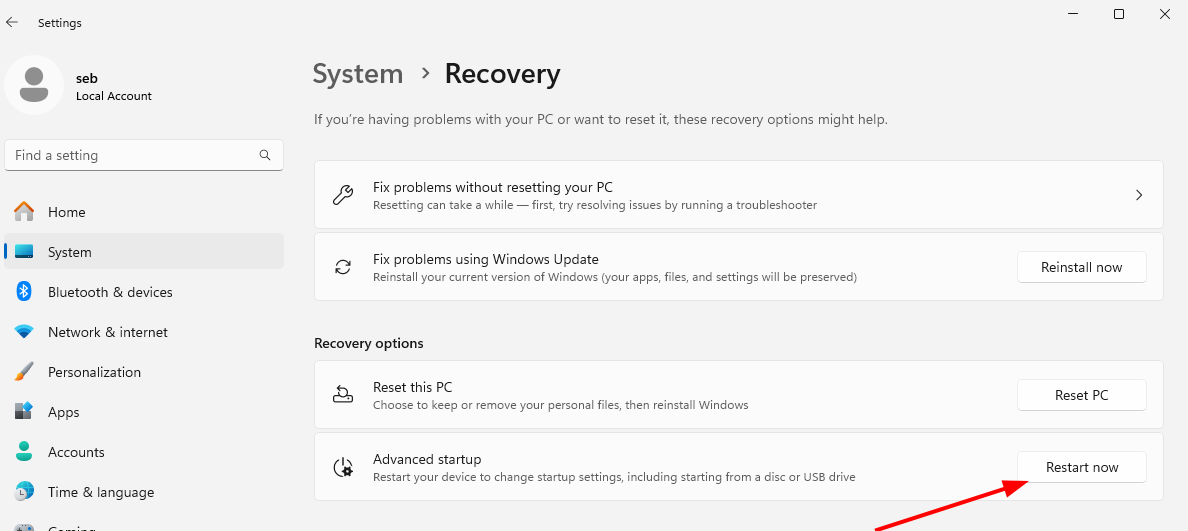Open Network & internet settings
Viewport: 1188px width, 531px height.
click(x=107, y=332)
